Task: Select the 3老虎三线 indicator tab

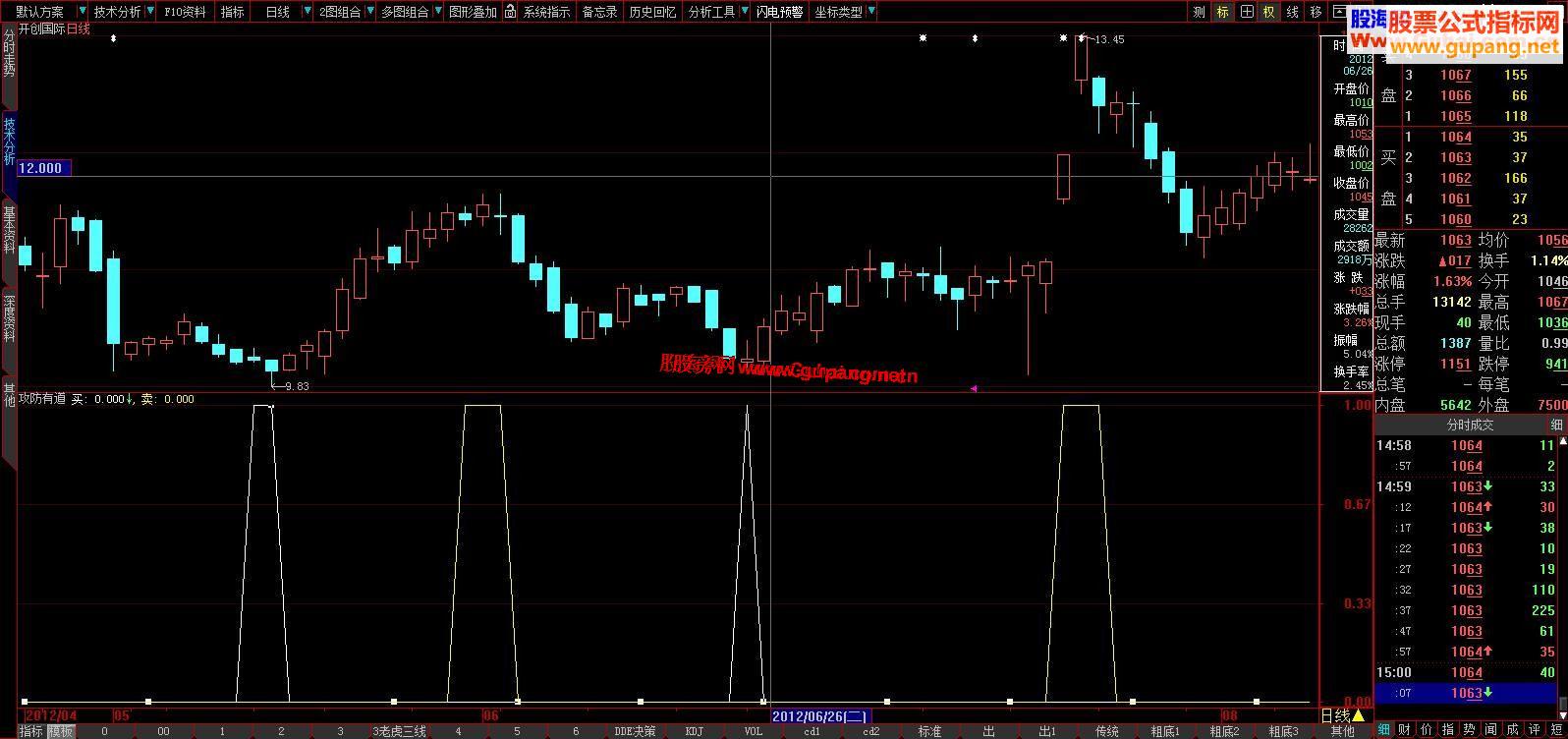Action: (399, 731)
